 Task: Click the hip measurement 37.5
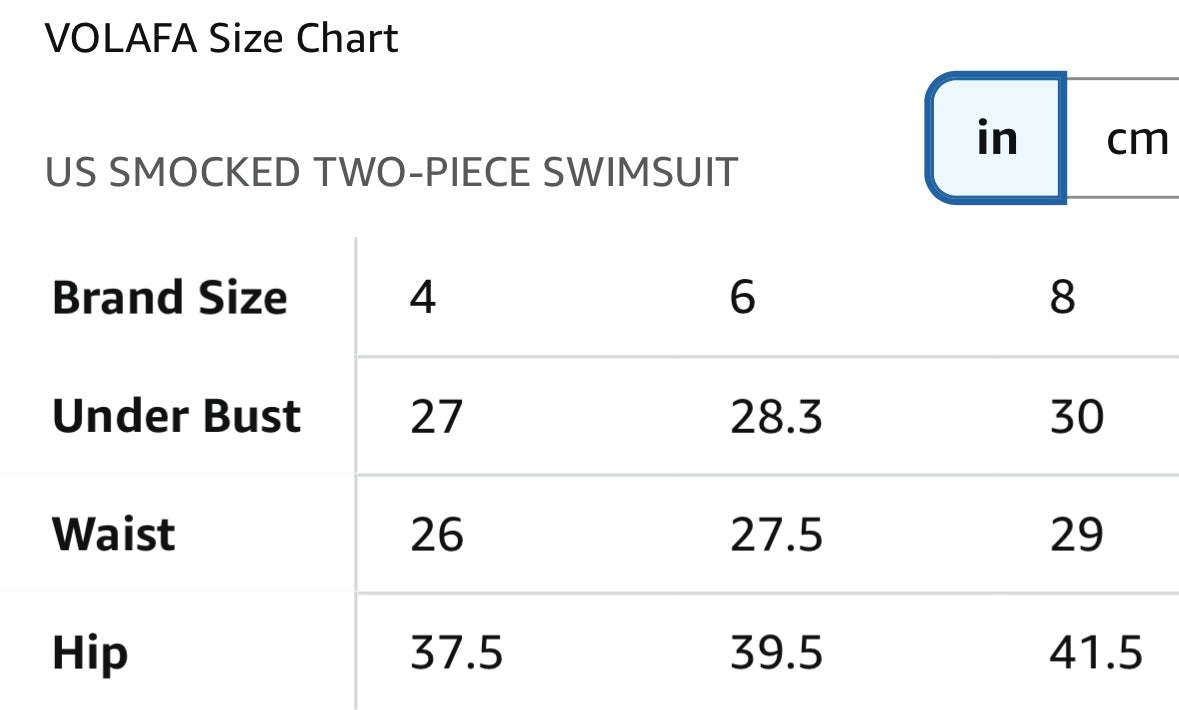tap(456, 654)
